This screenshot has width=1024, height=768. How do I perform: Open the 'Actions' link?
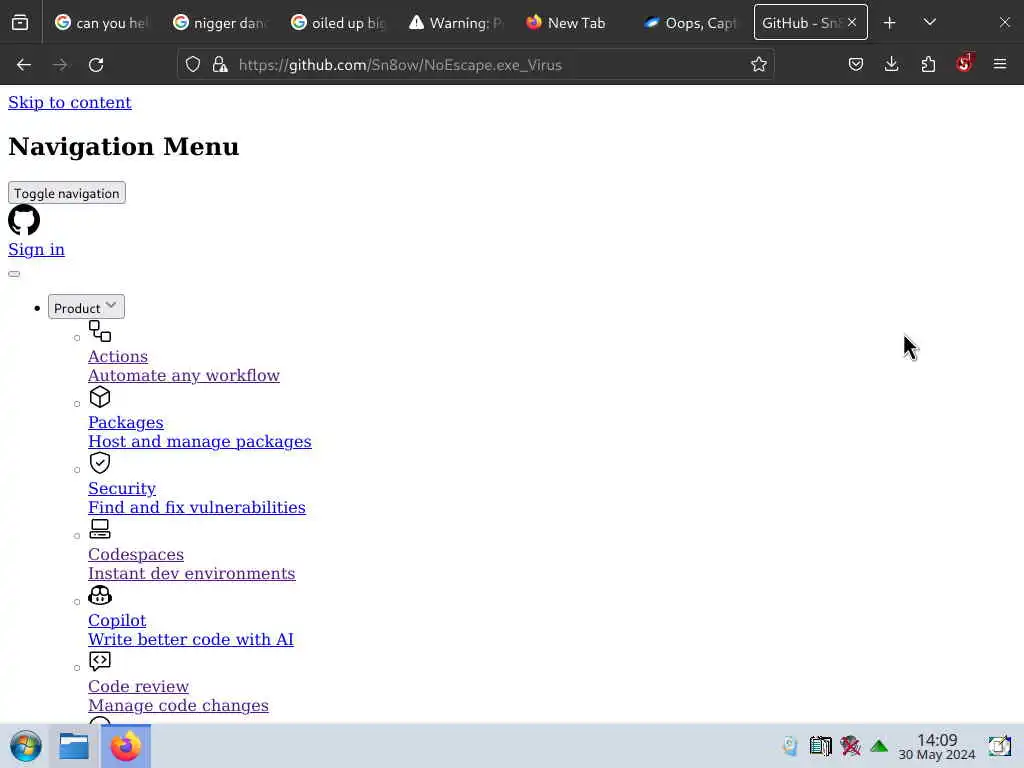tap(118, 357)
